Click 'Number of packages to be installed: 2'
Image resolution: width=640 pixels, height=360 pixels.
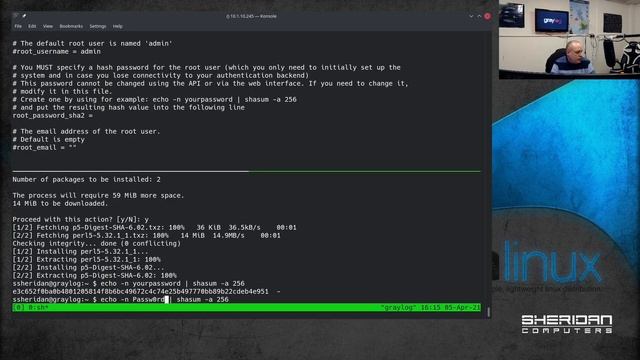coord(87,179)
